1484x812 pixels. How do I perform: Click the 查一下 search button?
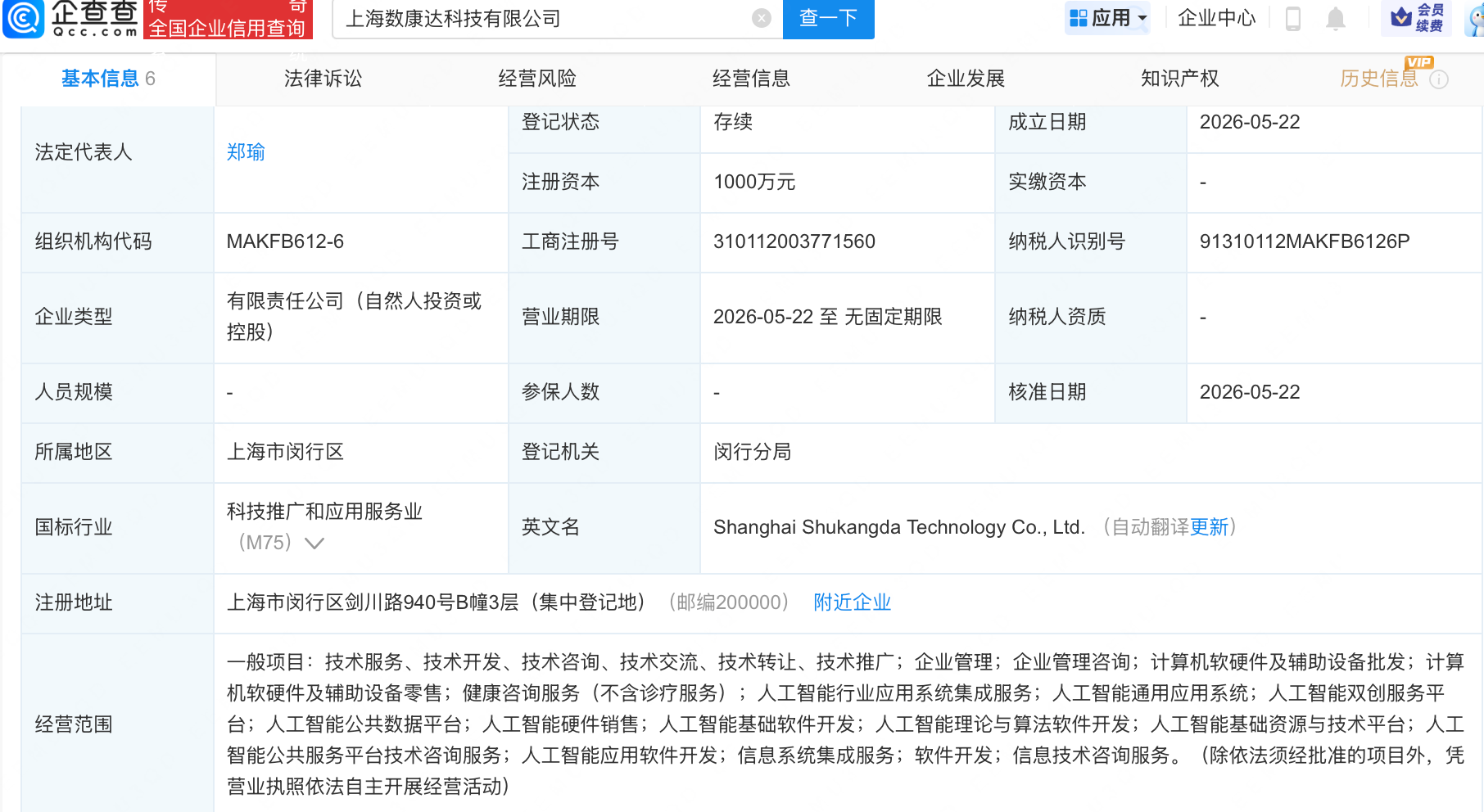click(x=829, y=18)
